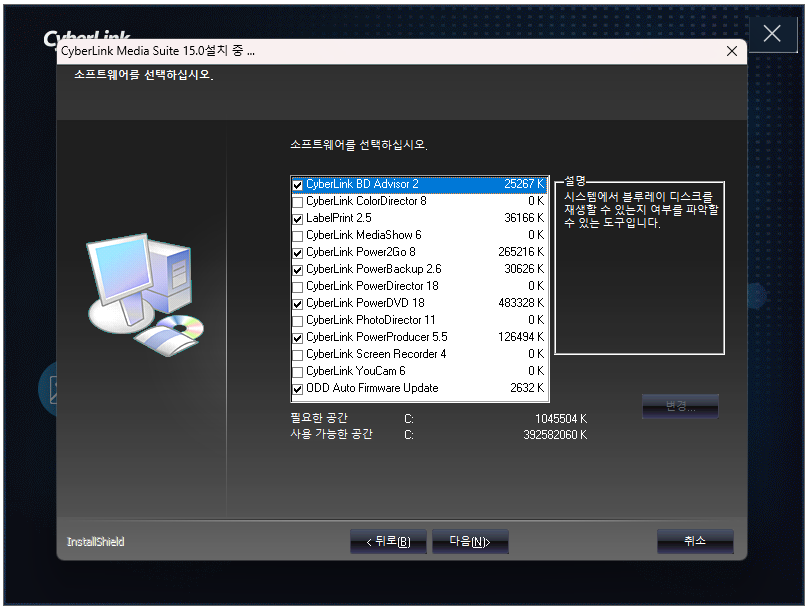
Task: Uncheck CyberLink PowerProducer 5.5
Action: pyautogui.click(x=296, y=338)
